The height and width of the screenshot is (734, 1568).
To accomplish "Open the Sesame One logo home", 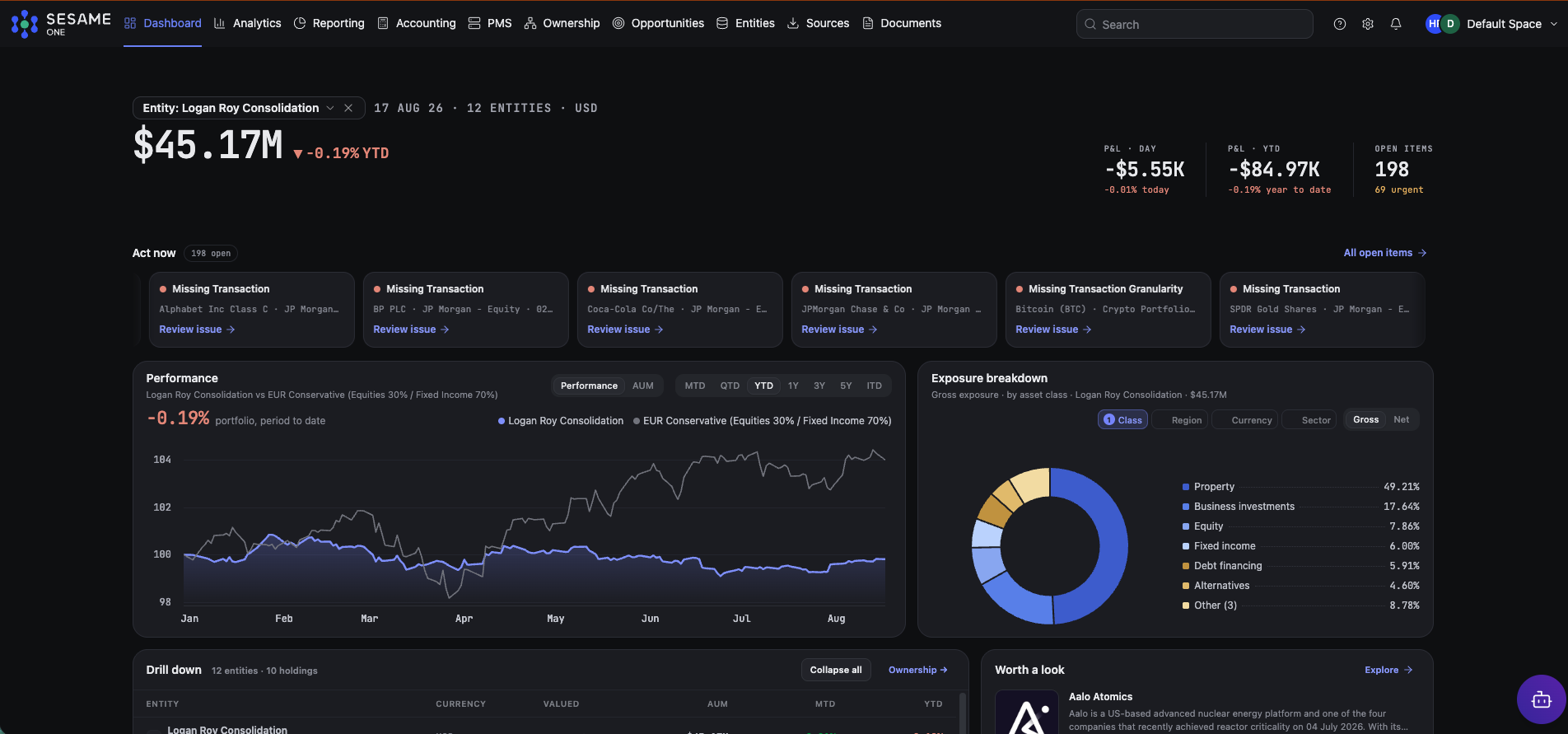I will (60, 24).
